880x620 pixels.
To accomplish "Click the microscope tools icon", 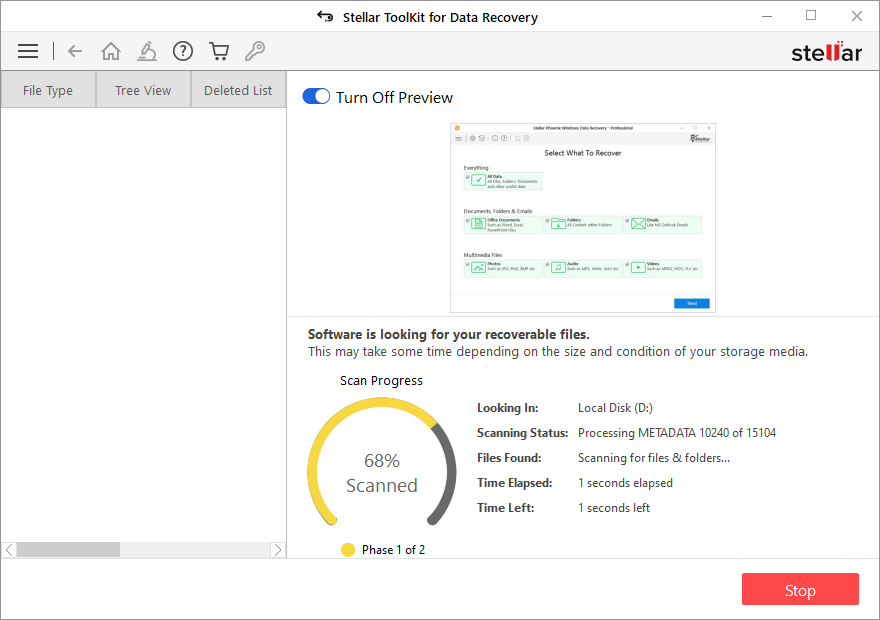I will [147, 51].
